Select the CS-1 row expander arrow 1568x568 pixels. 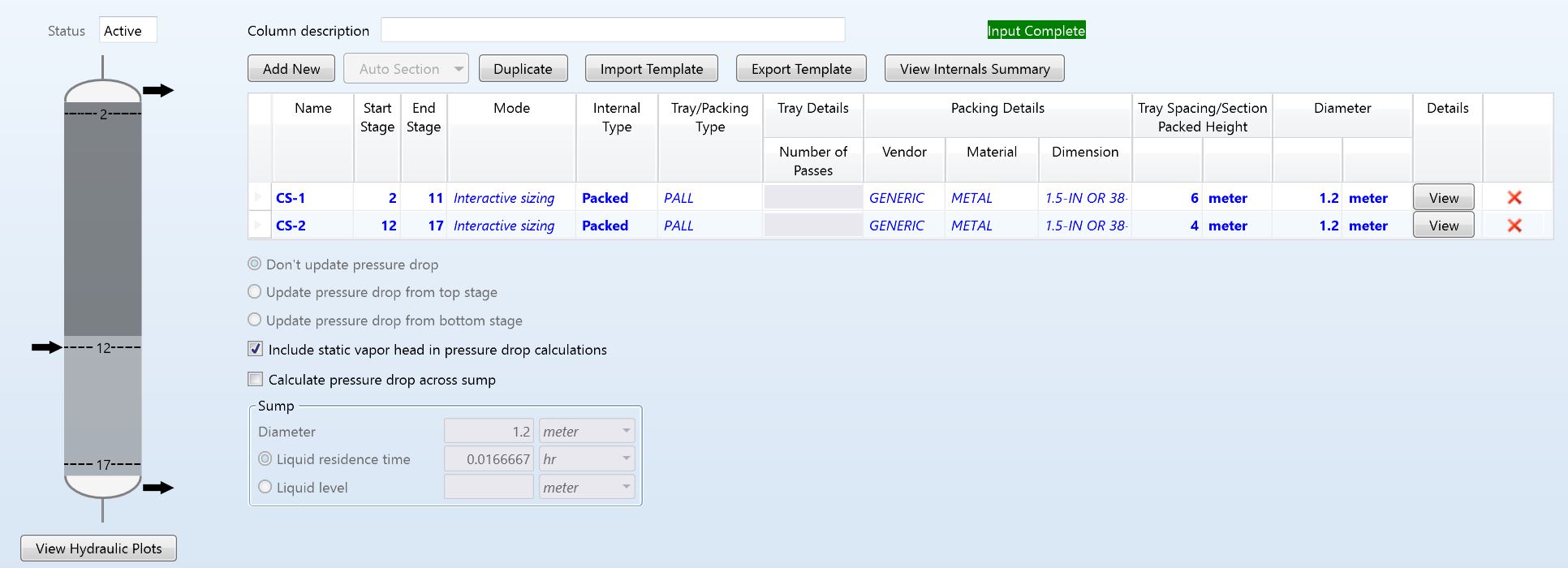(258, 197)
